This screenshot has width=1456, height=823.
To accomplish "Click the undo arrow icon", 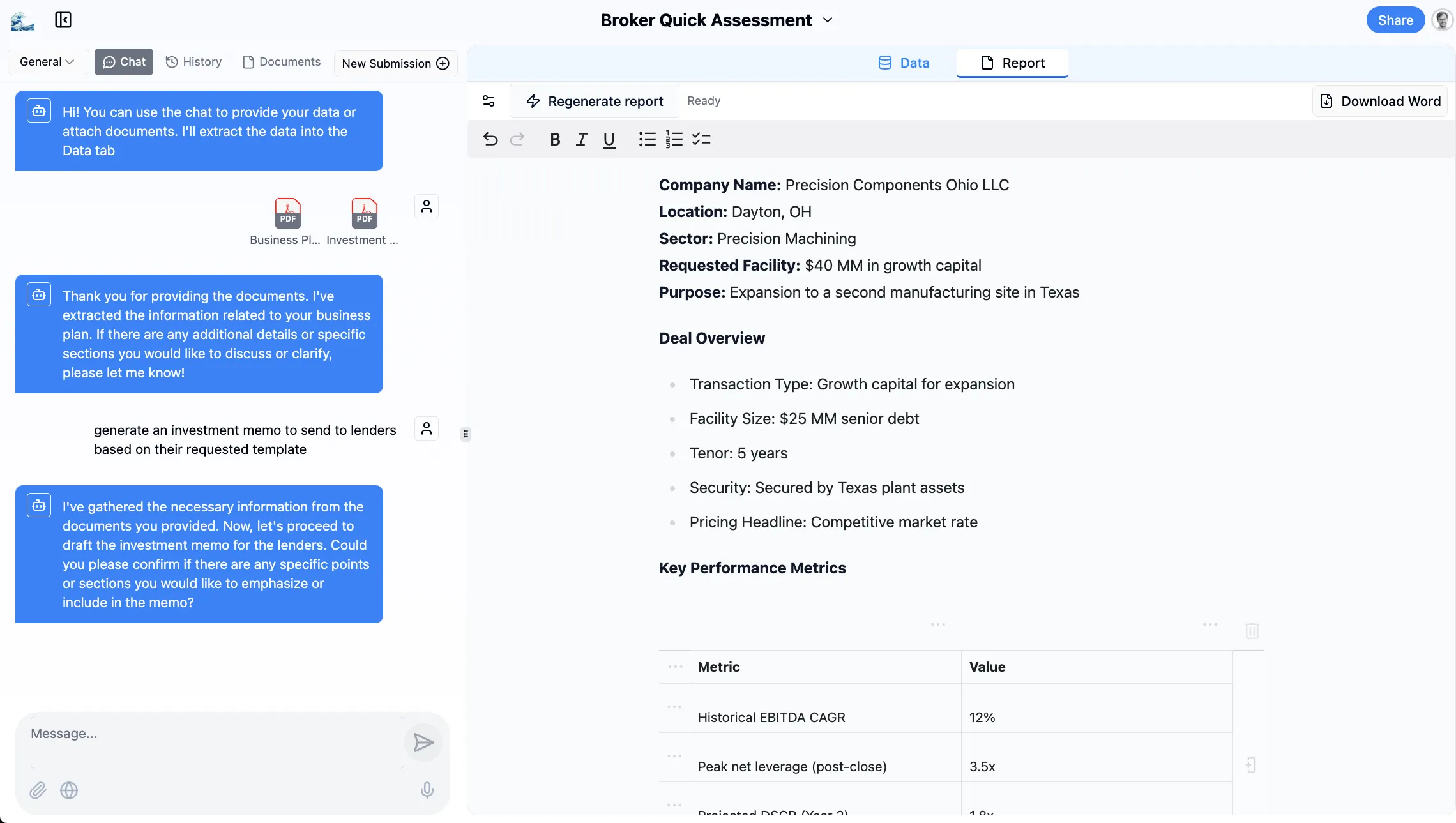I will (x=490, y=139).
